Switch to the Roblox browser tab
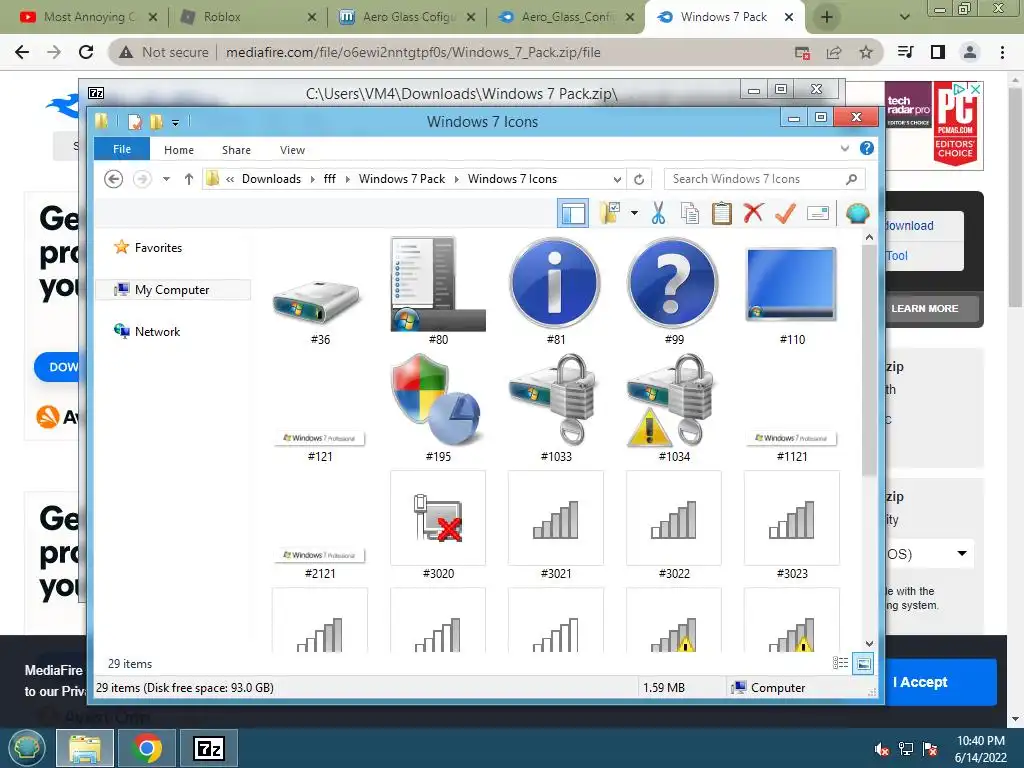Screen dimensions: 1024x768 [x=248, y=17]
